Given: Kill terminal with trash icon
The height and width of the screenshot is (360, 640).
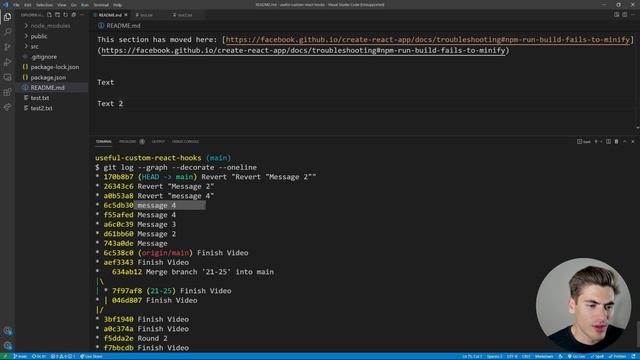Looking at the screenshot, I should [x=616, y=142].
